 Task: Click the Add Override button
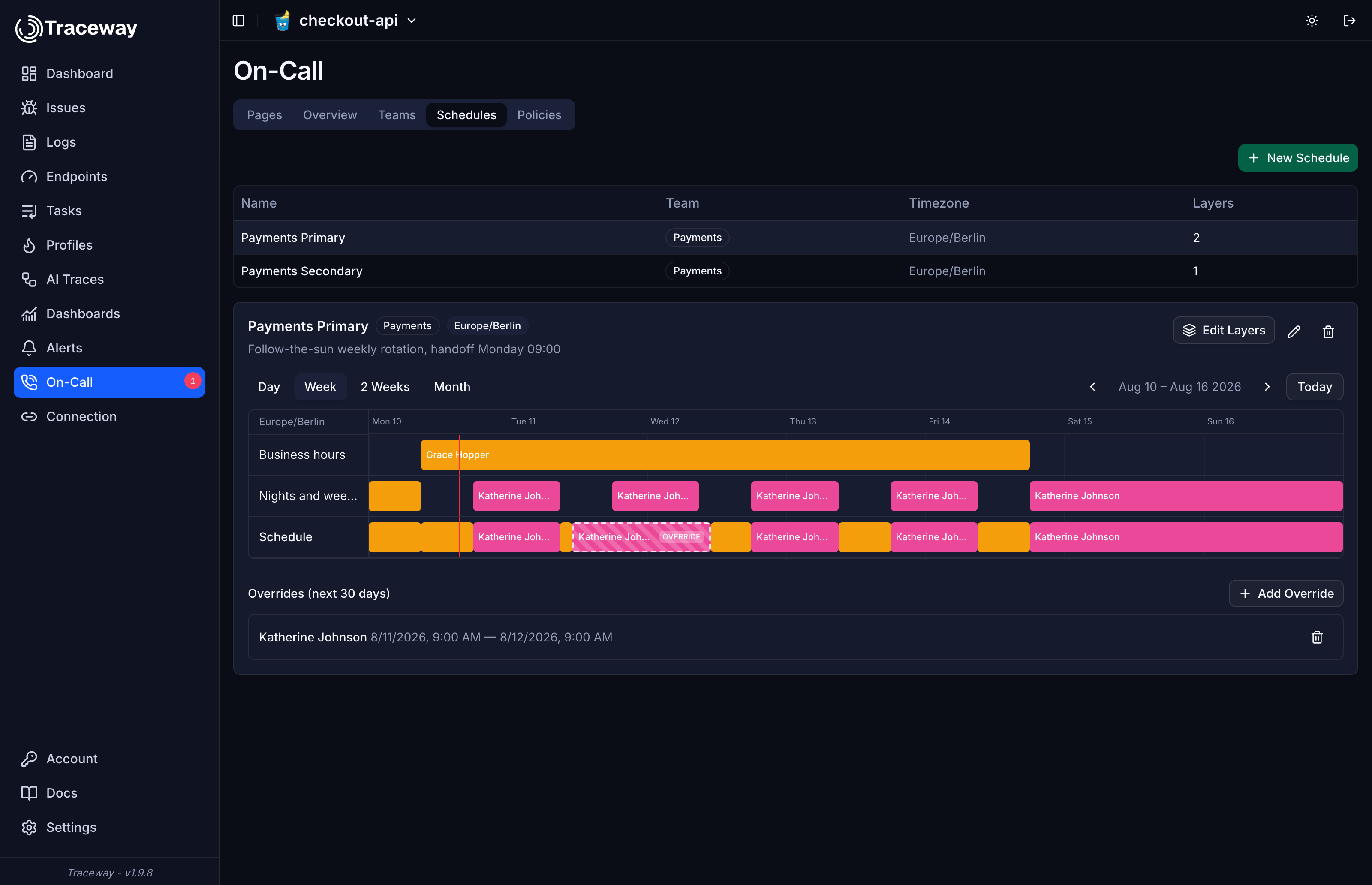pos(1286,593)
